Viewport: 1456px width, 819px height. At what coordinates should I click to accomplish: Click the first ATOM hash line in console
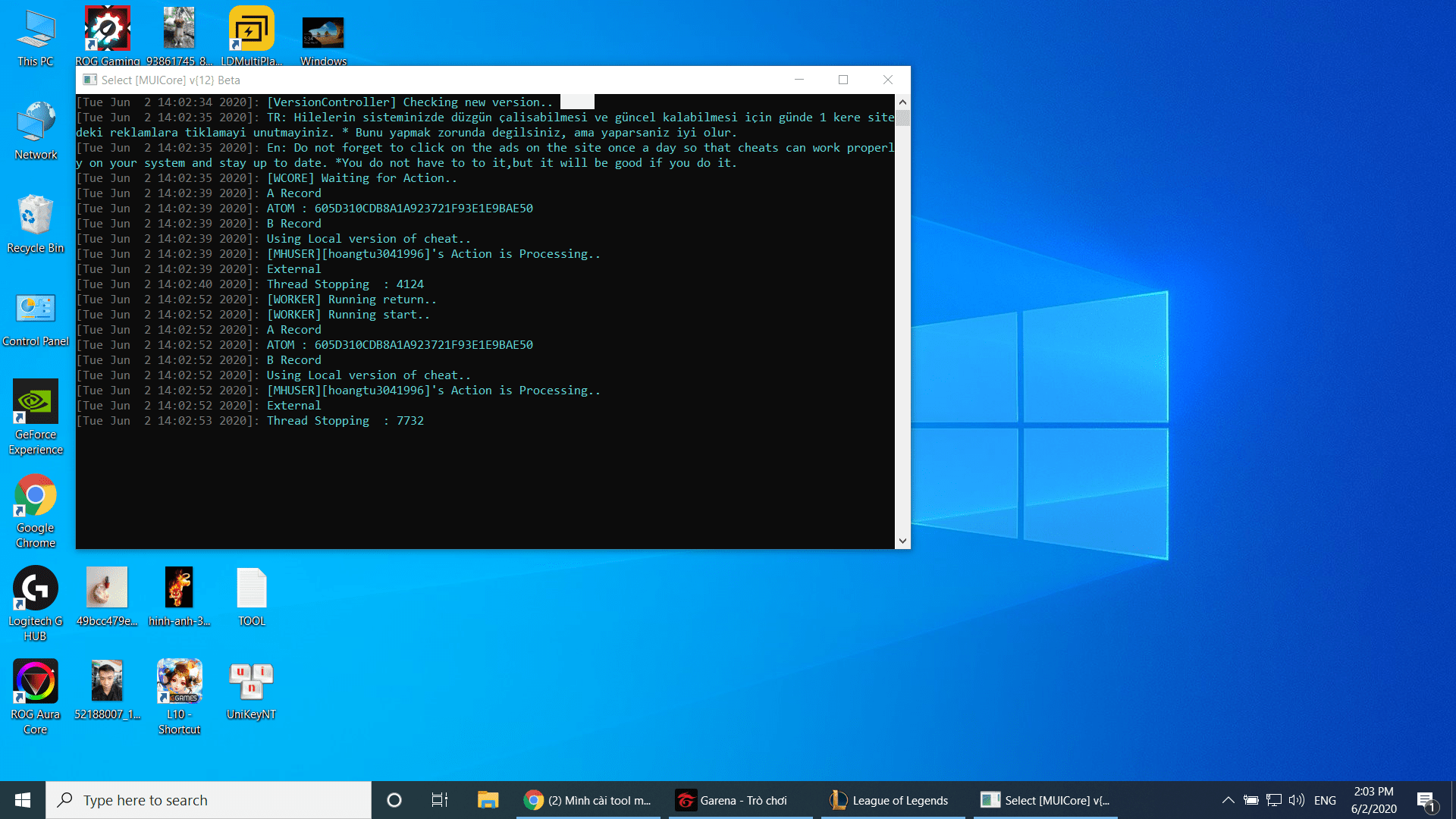(x=305, y=208)
